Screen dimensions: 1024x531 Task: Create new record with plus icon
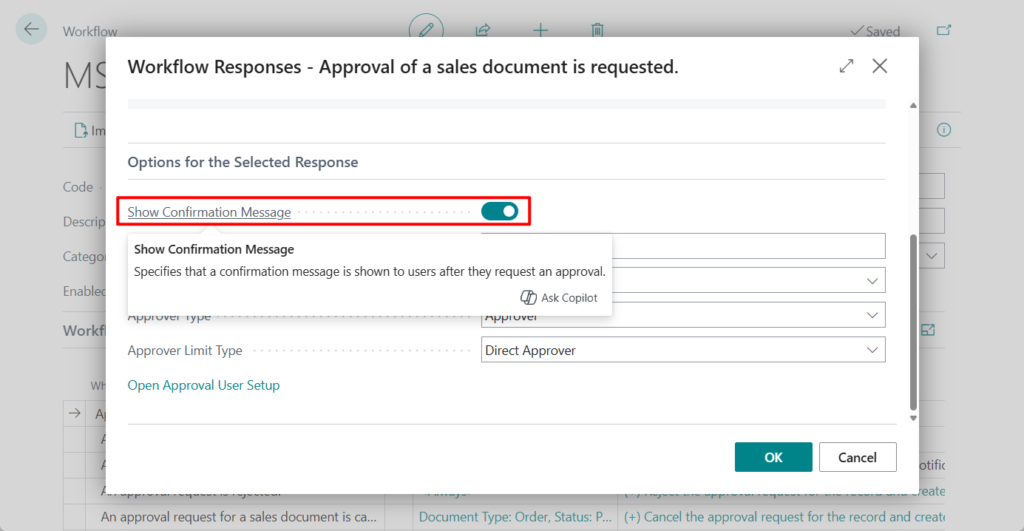coord(540,30)
